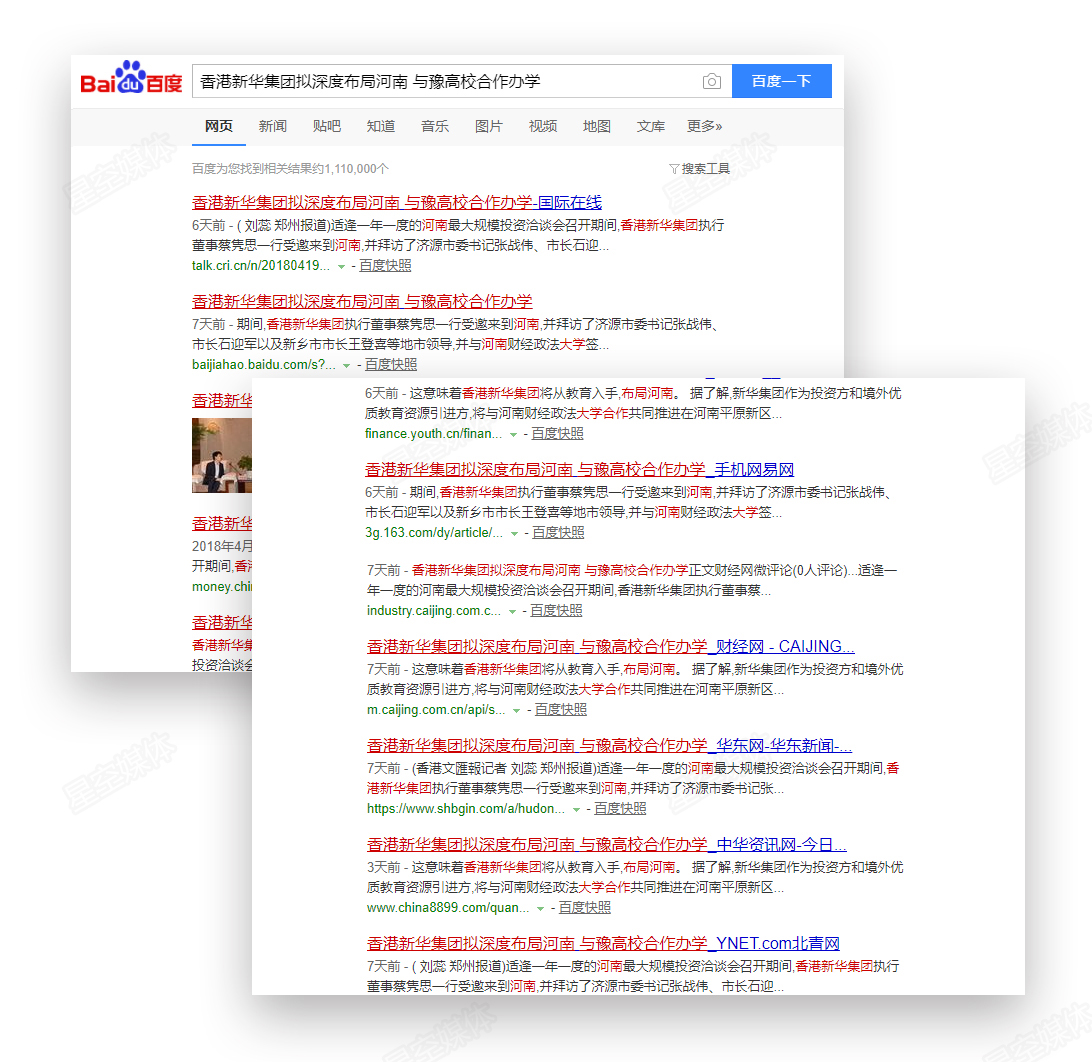Open 百度快照 for the talk.cri.cn result

click(x=385, y=265)
